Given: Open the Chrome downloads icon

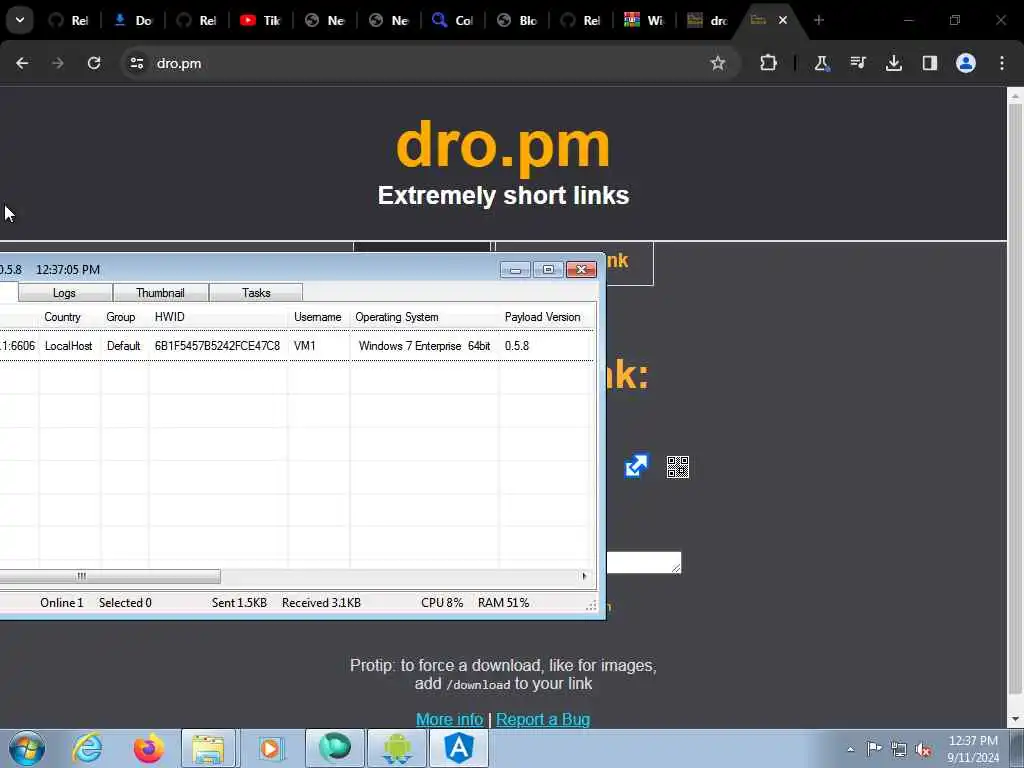Looking at the screenshot, I should (894, 63).
